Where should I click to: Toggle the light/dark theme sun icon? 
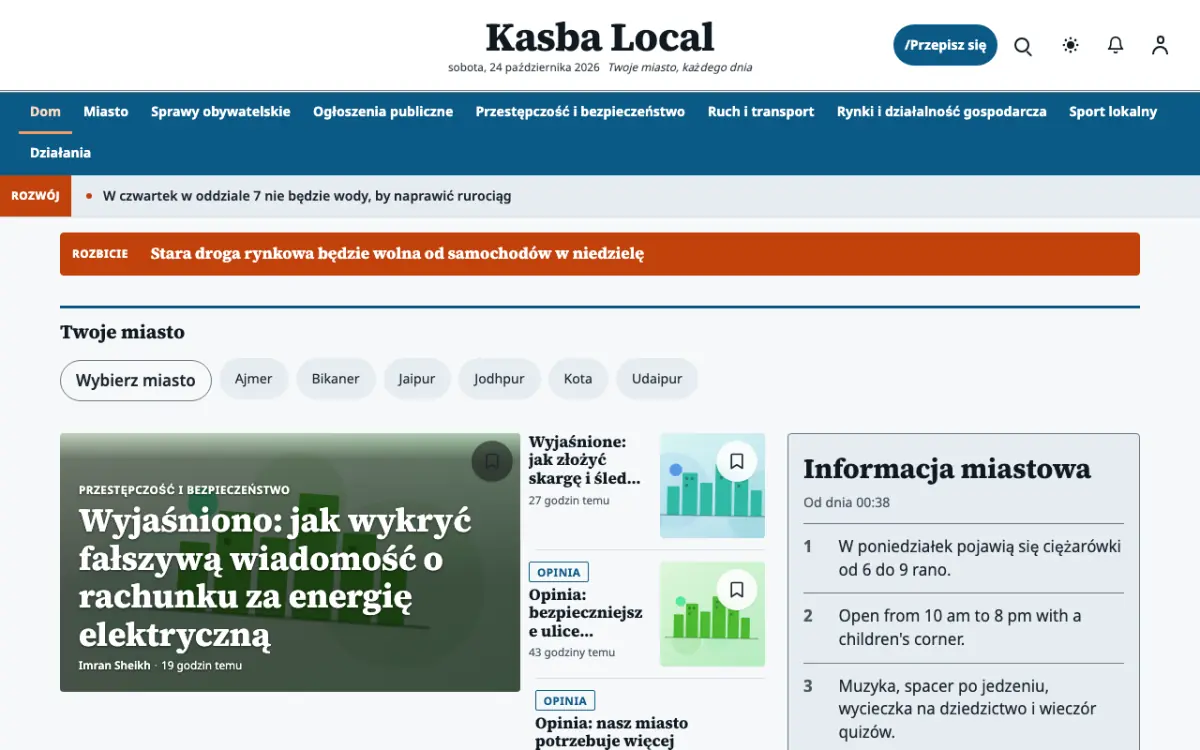(x=1071, y=45)
